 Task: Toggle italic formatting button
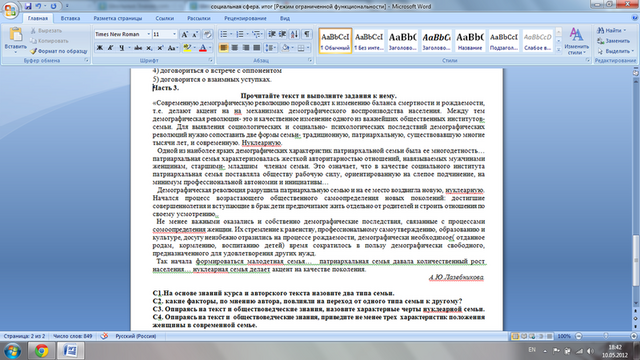point(110,48)
